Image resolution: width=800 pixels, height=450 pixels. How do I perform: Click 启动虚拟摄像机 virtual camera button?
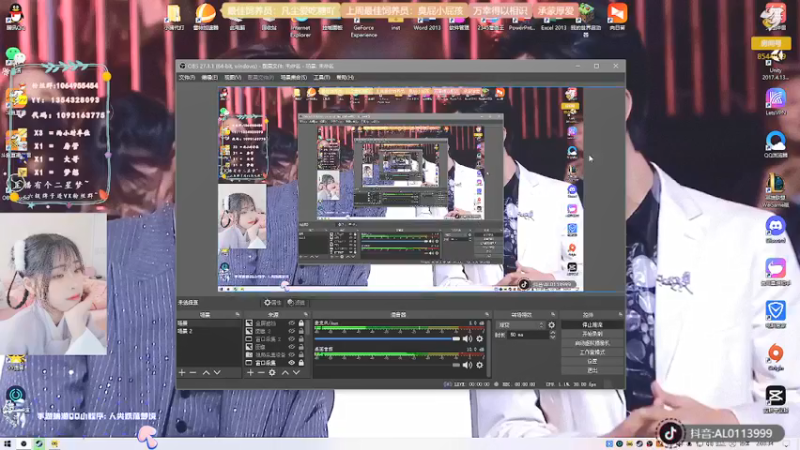(592, 343)
